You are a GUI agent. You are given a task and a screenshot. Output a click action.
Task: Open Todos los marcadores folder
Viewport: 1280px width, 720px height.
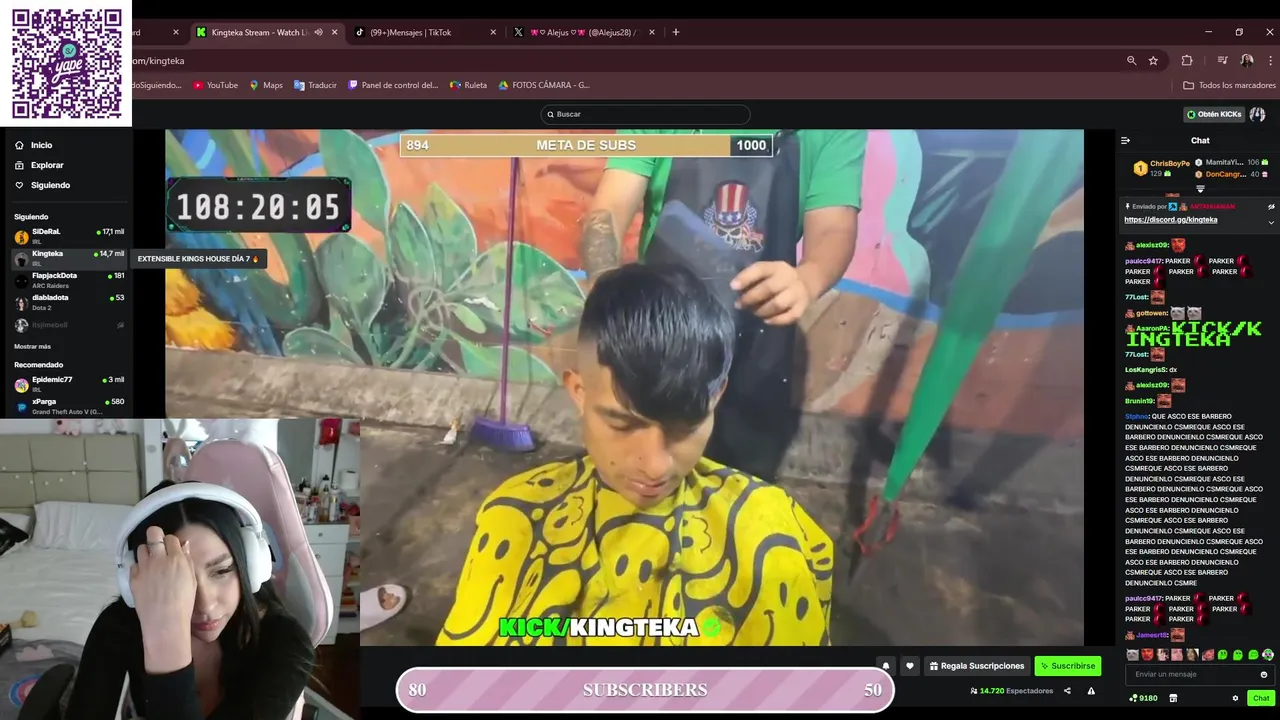point(1229,86)
